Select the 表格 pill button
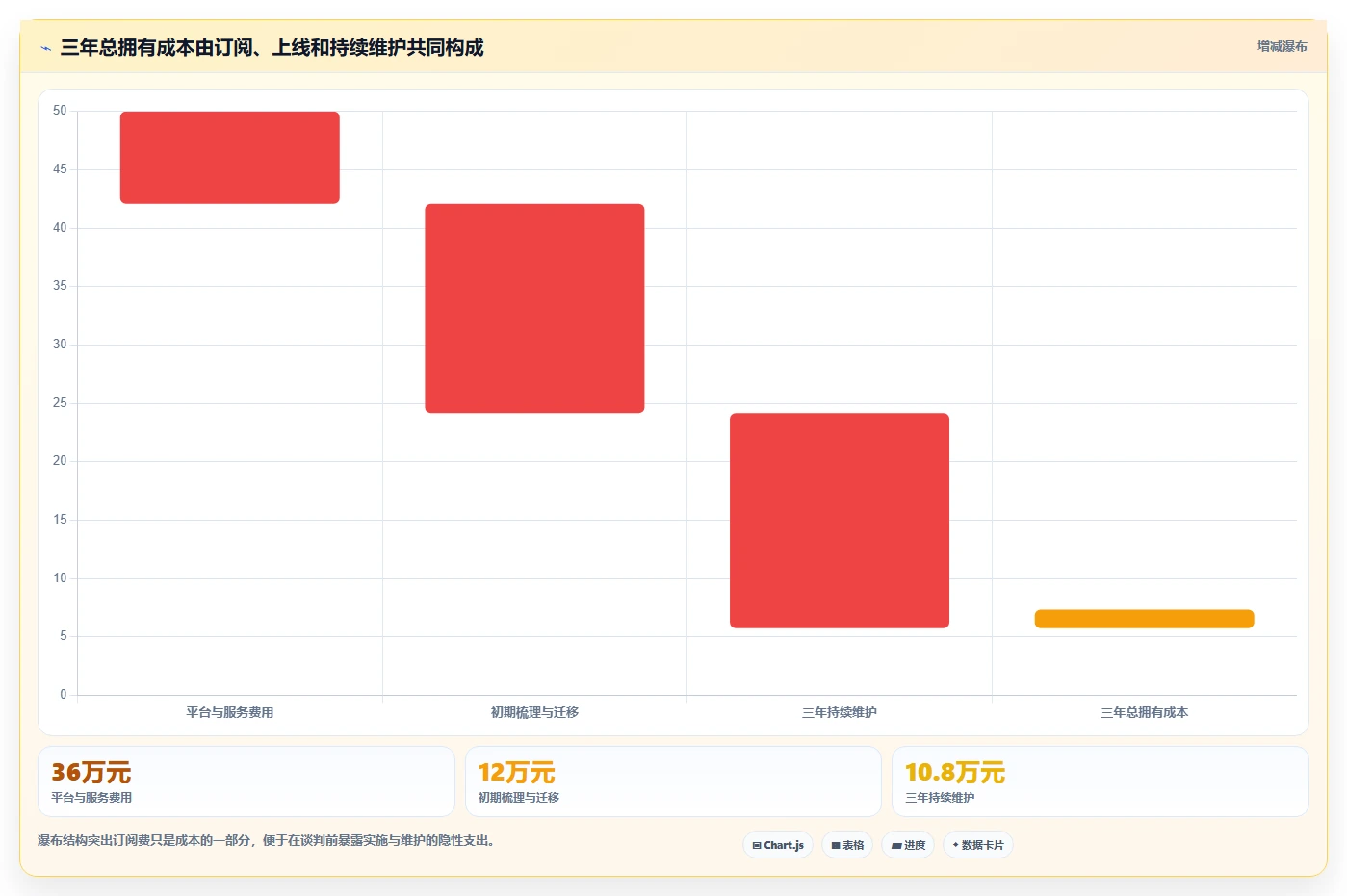1347x896 pixels. point(847,845)
